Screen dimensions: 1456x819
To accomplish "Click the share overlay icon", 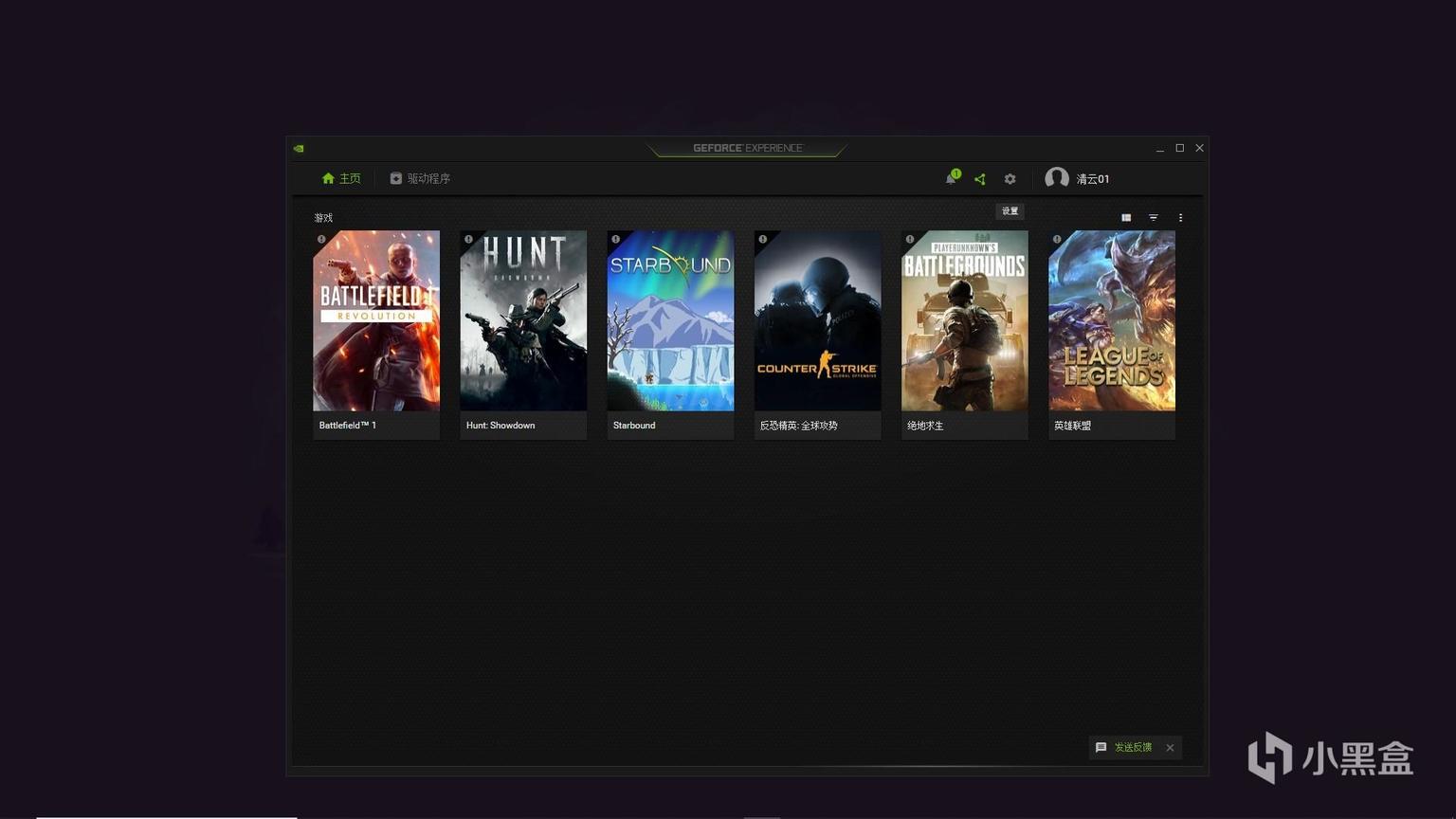I will 980,179.
